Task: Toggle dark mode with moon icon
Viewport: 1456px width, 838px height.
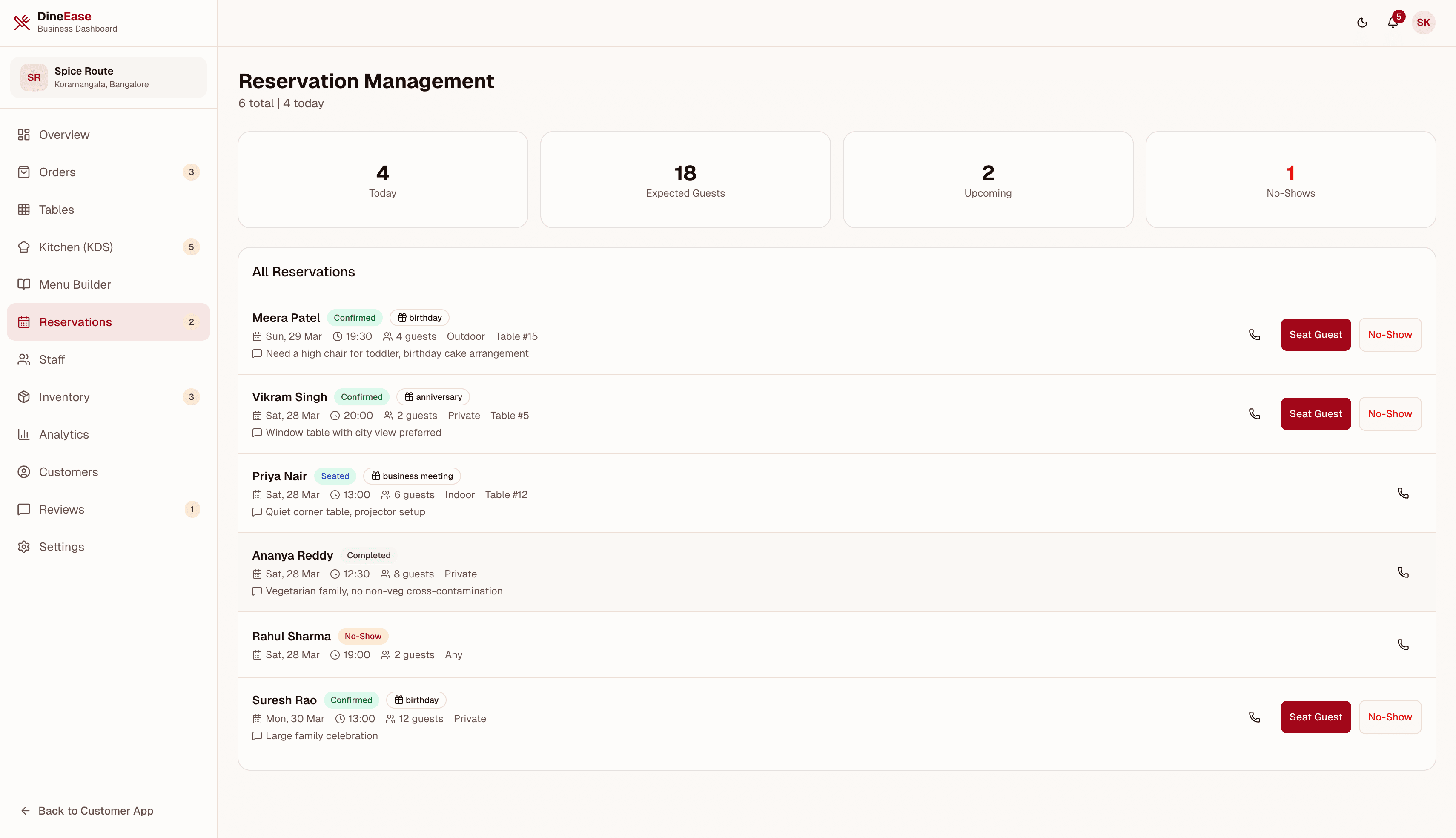Action: click(x=1361, y=23)
